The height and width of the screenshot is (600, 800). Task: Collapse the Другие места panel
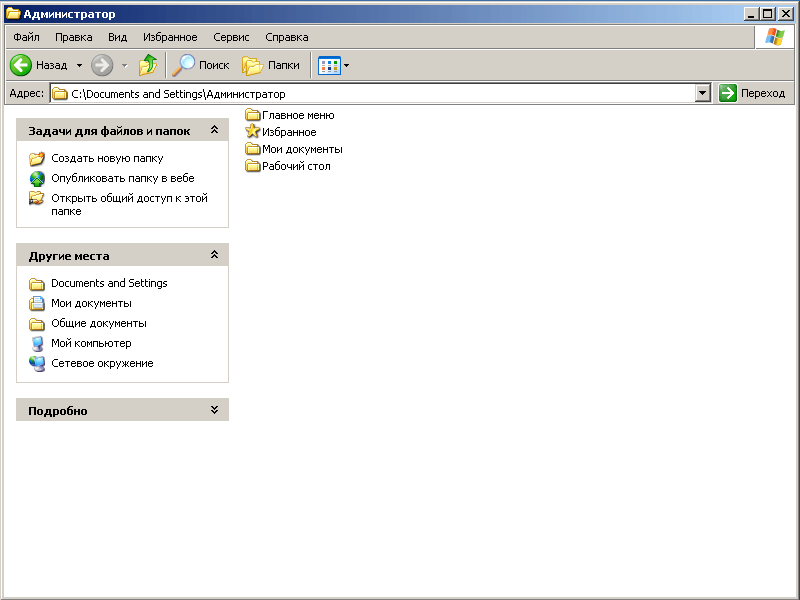[214, 255]
